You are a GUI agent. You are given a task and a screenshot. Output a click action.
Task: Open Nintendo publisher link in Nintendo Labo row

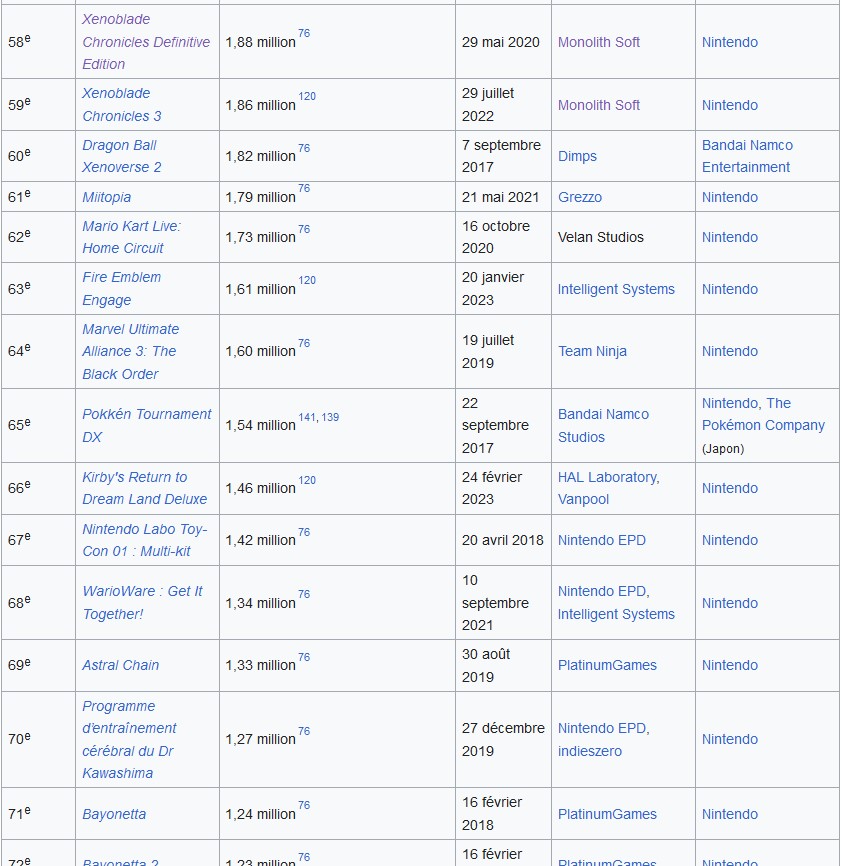[x=730, y=540]
